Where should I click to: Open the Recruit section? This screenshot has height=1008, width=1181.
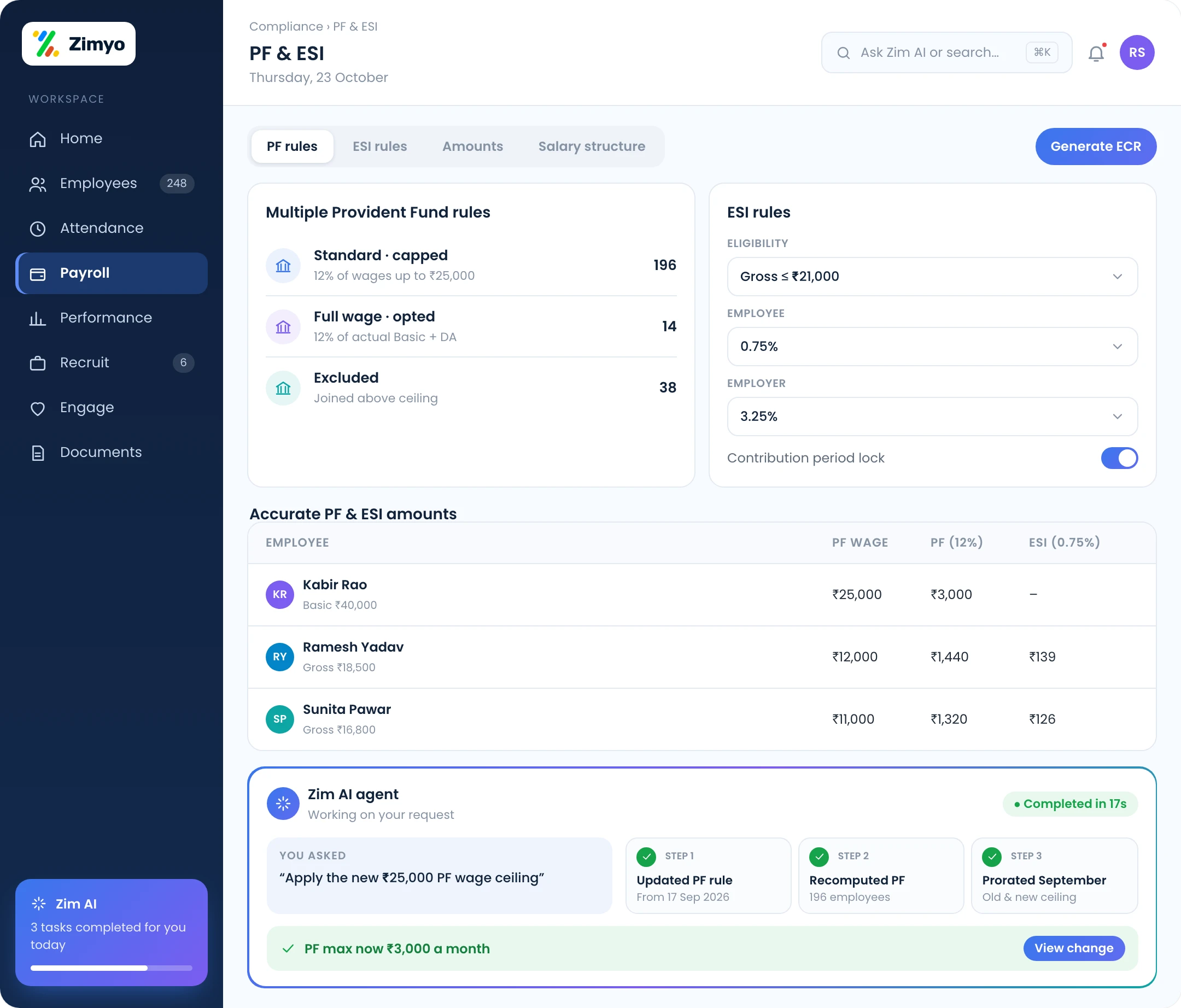(111, 362)
